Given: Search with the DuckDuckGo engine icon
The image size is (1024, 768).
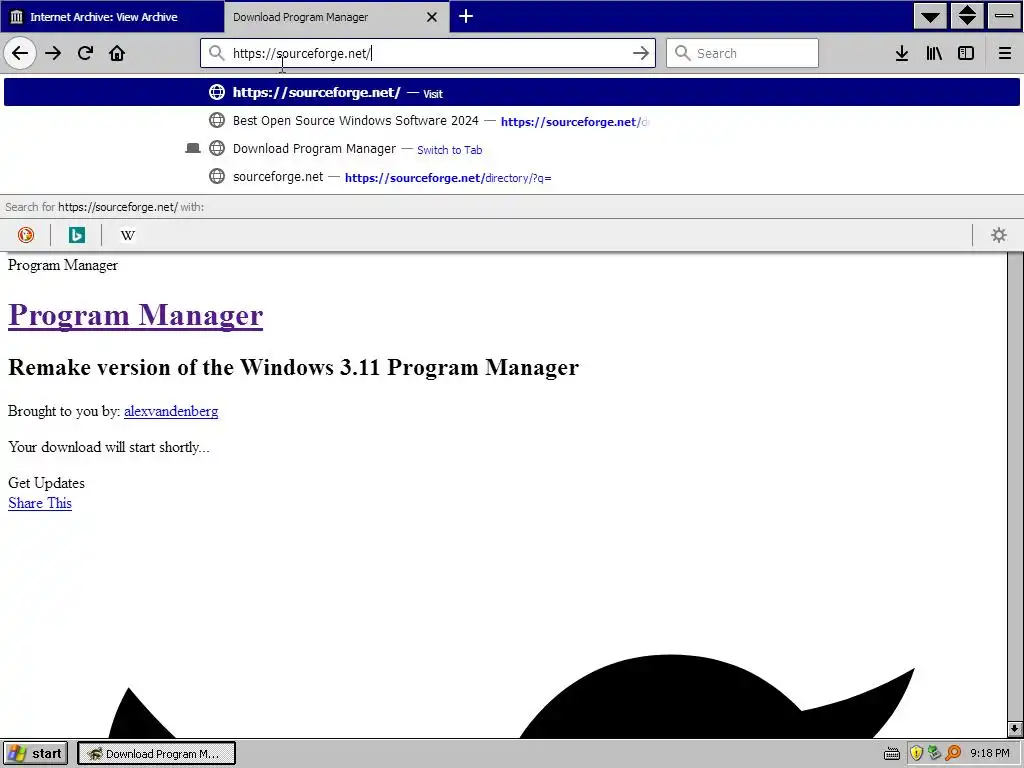Looking at the screenshot, I should click(25, 235).
